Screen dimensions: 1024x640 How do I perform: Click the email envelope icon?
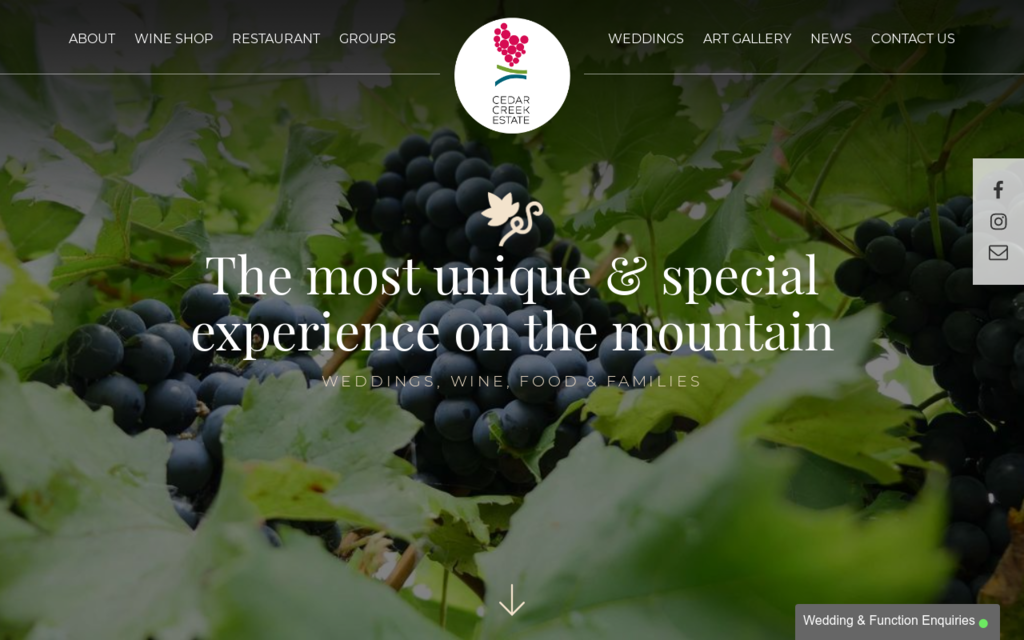coord(998,253)
